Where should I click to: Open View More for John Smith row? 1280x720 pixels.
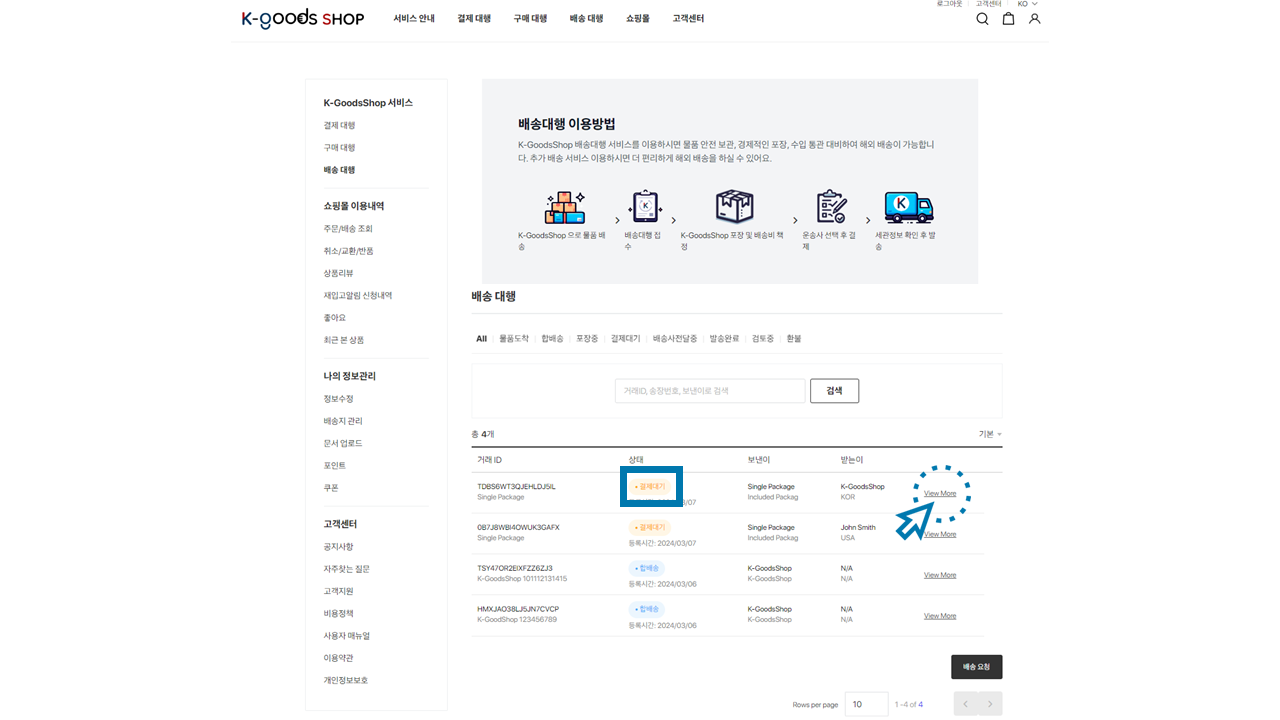coord(940,535)
